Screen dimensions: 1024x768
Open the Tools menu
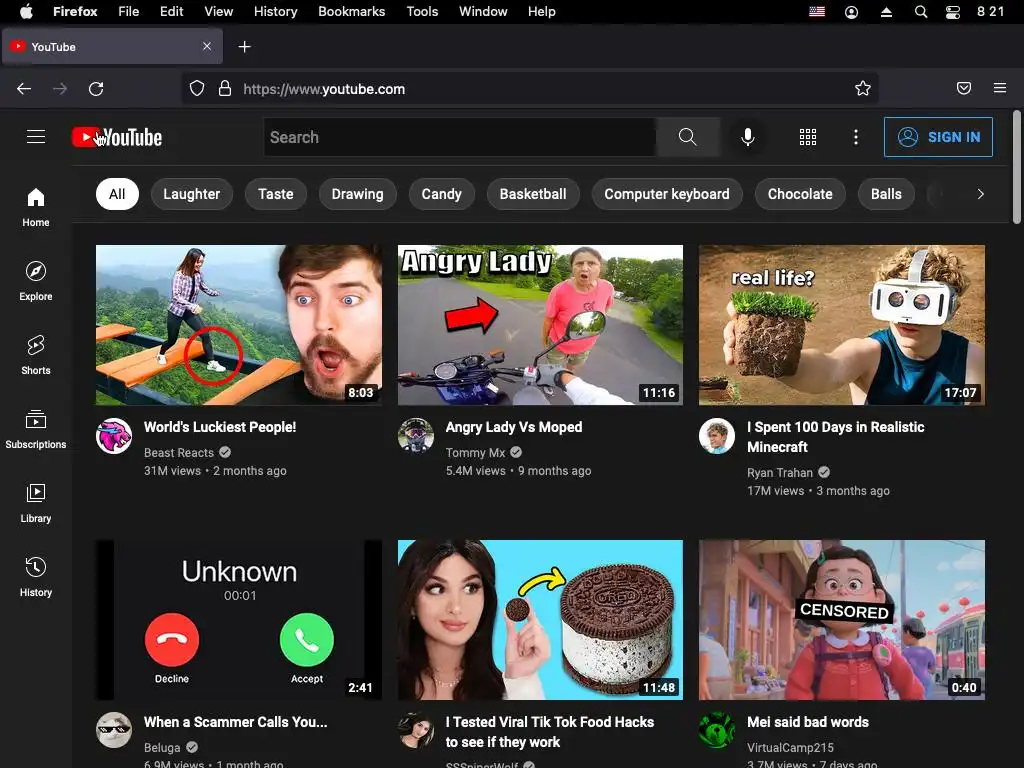click(x=422, y=12)
